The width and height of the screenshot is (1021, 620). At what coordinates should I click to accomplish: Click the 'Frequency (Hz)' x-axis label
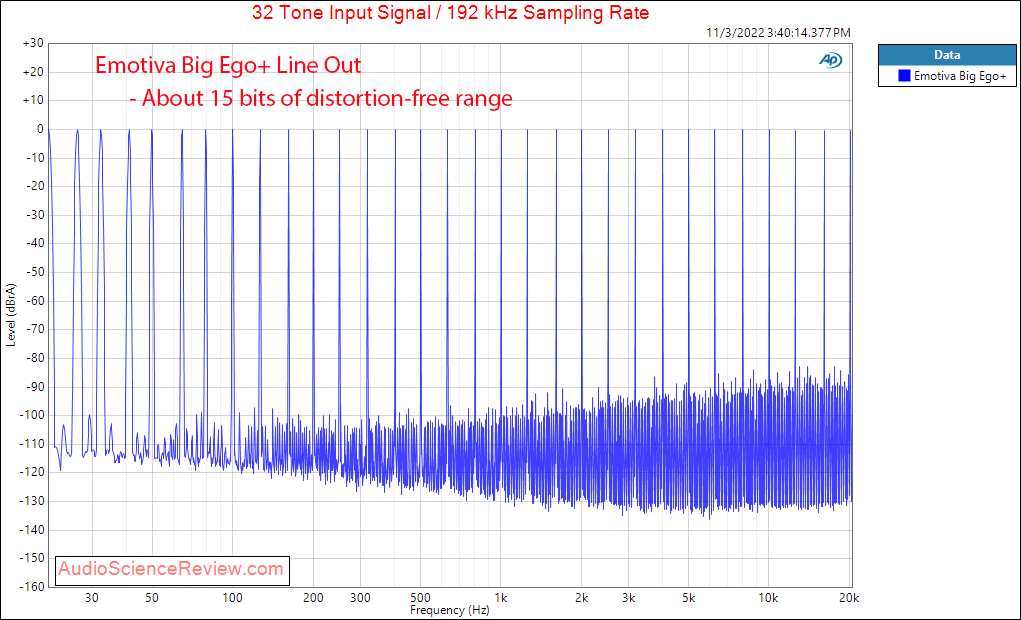449,610
